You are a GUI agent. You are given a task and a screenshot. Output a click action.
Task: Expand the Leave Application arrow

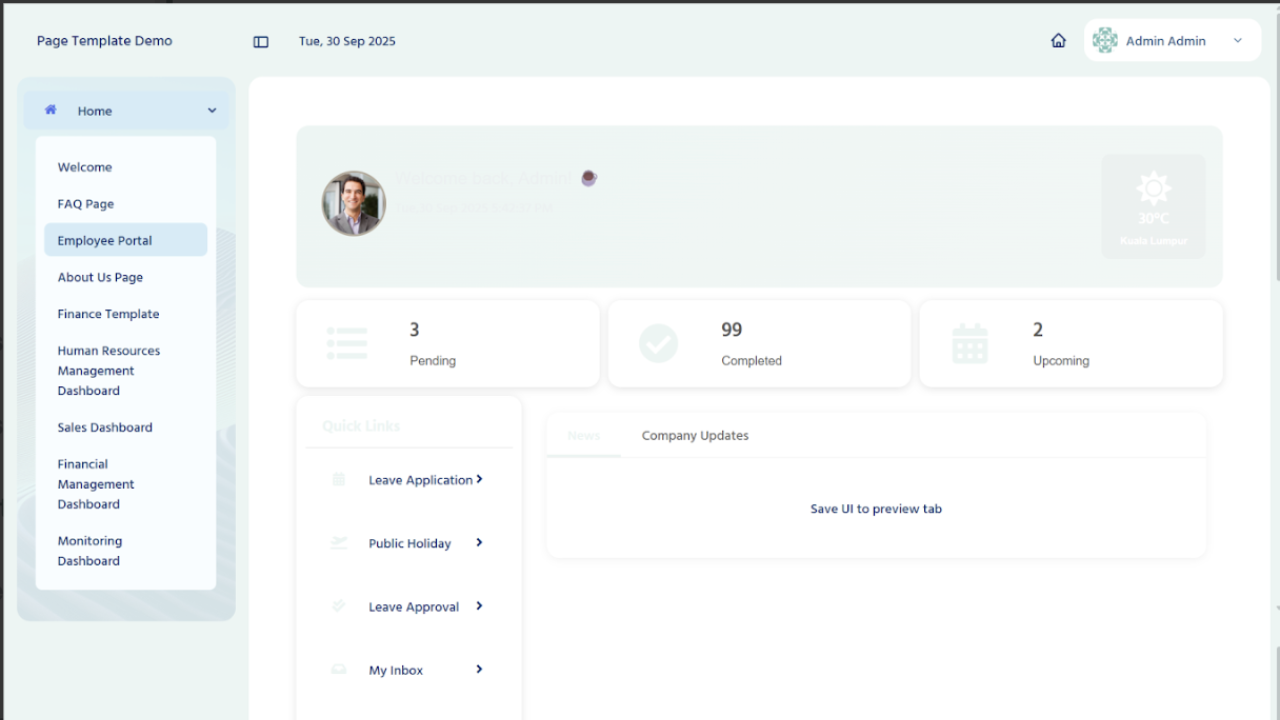point(479,480)
